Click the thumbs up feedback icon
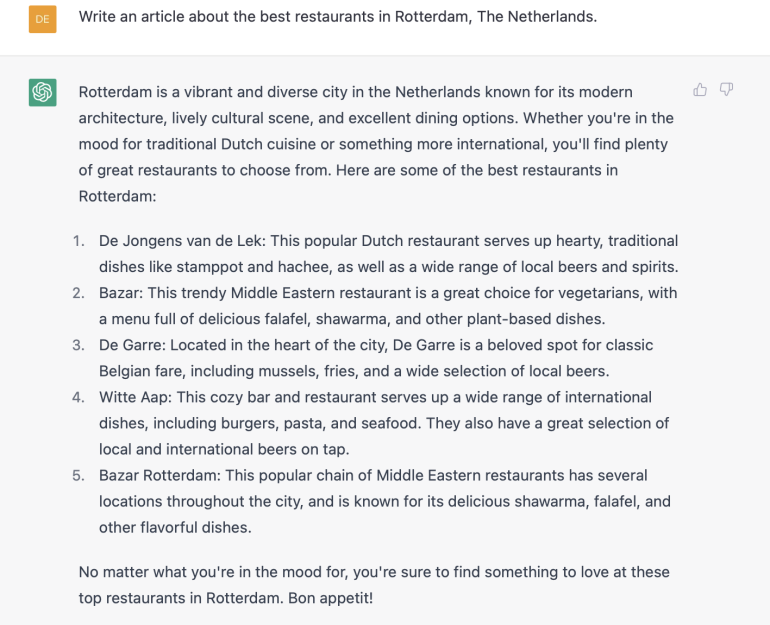The height and width of the screenshot is (625, 770). 700,89
